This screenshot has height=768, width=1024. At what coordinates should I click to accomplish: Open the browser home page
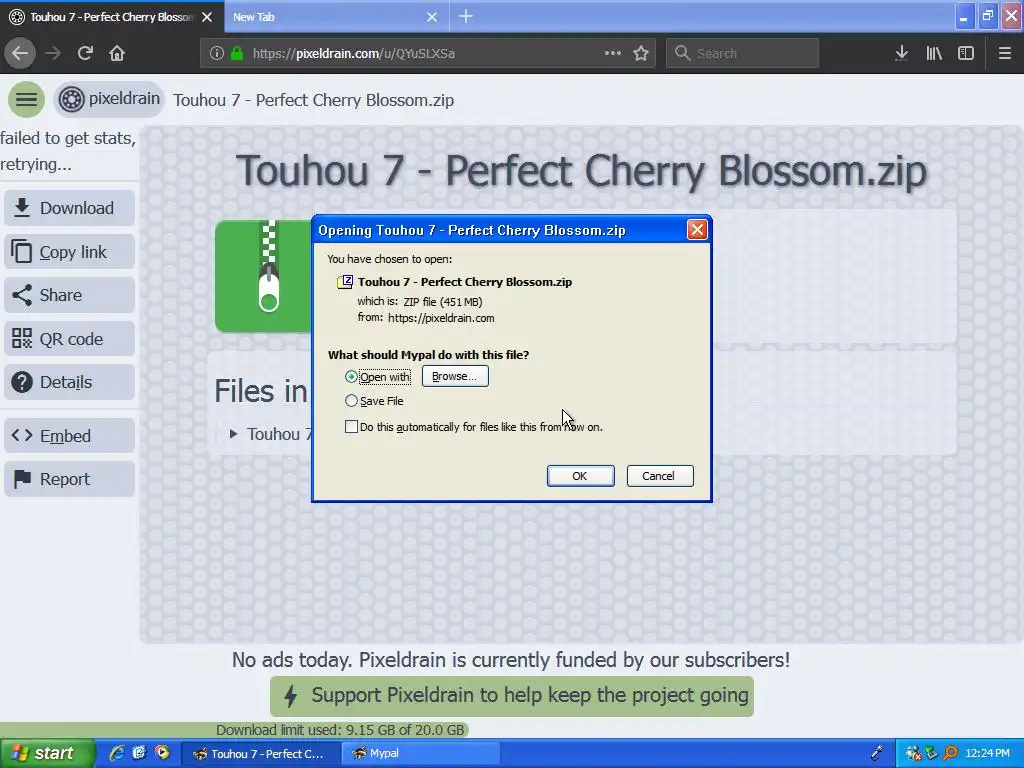click(x=117, y=53)
